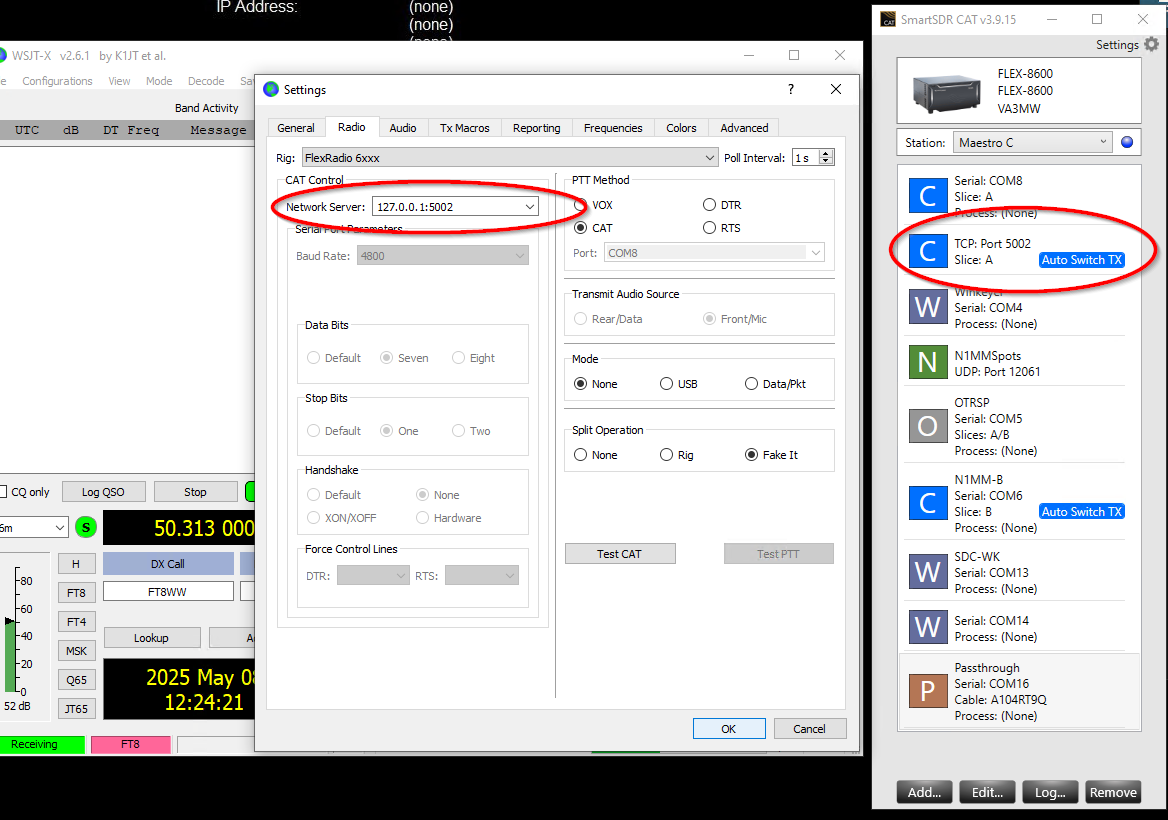Click the Settings dialog help question mark
This screenshot has width=1168, height=820.
791,89
